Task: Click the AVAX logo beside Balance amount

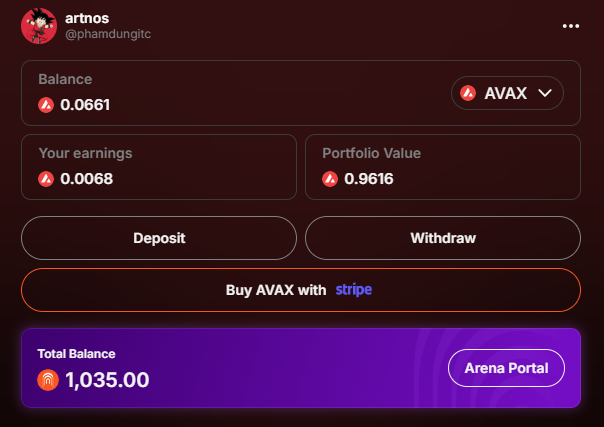Action: (46, 105)
